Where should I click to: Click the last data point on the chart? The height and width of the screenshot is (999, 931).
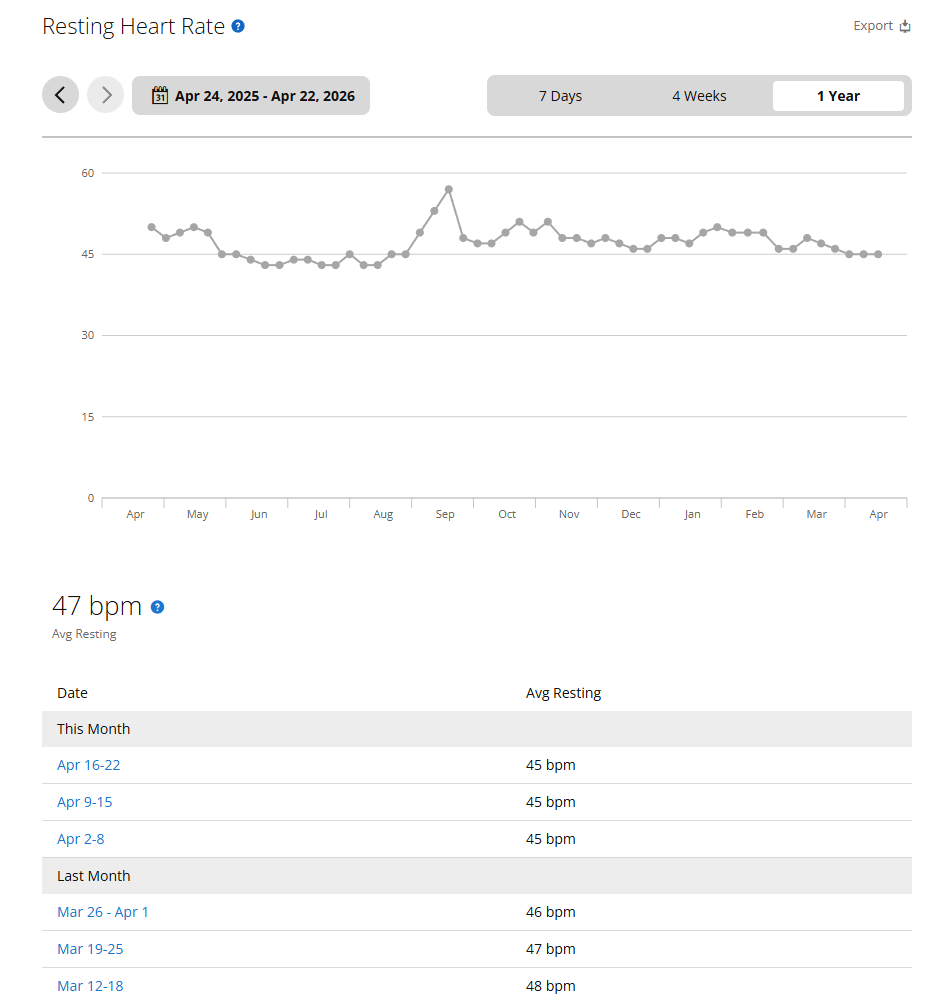tap(878, 254)
